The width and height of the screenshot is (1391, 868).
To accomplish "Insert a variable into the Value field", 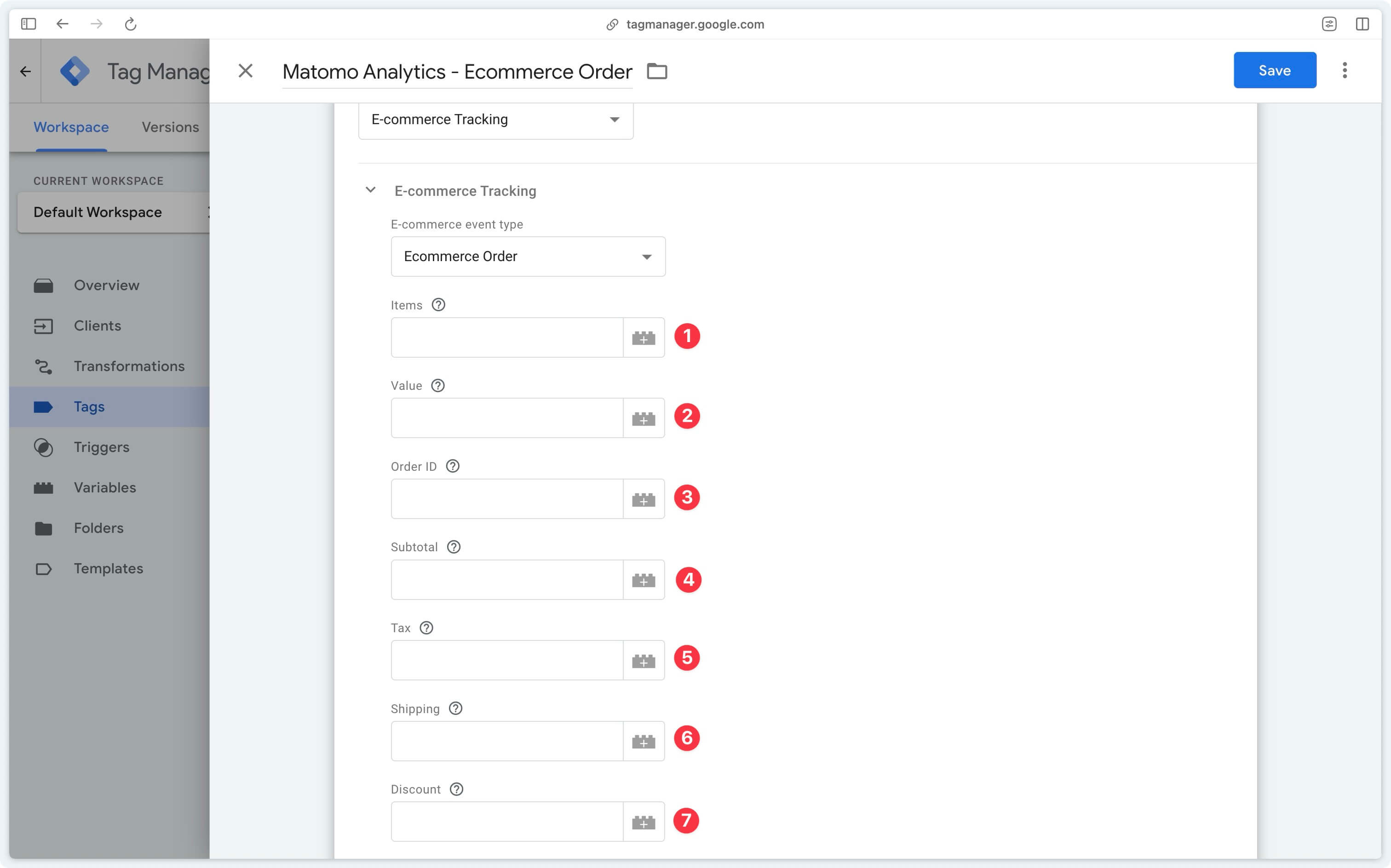I will [x=644, y=418].
